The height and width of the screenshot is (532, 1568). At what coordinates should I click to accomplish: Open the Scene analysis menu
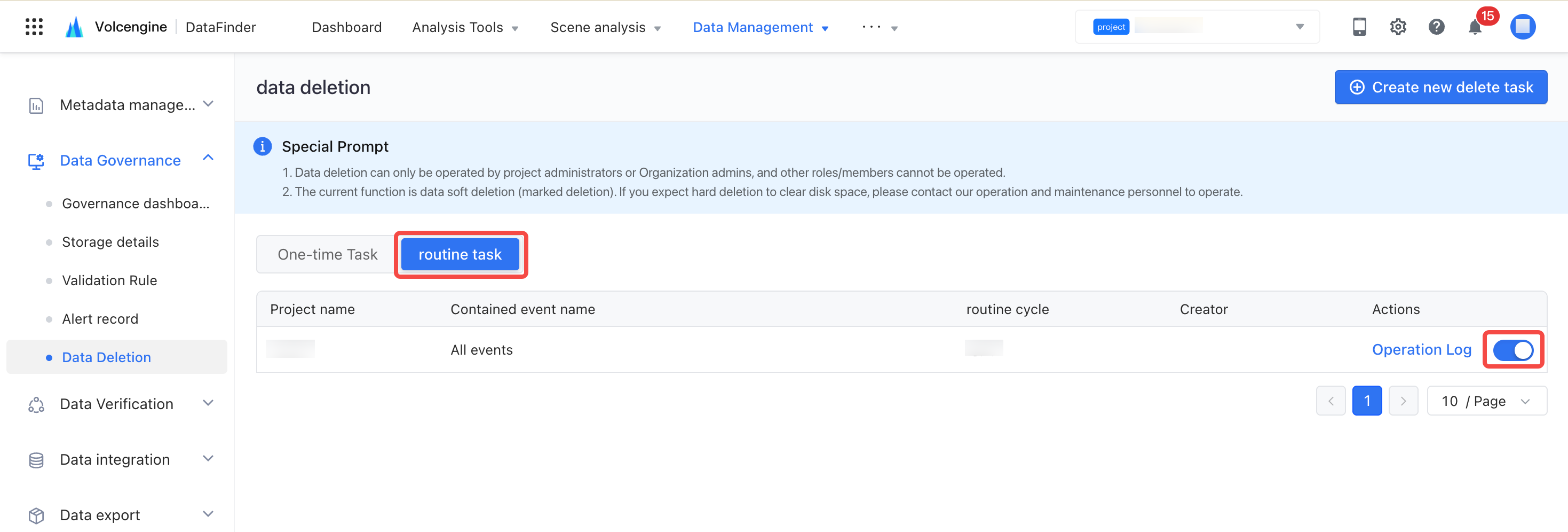(x=605, y=27)
